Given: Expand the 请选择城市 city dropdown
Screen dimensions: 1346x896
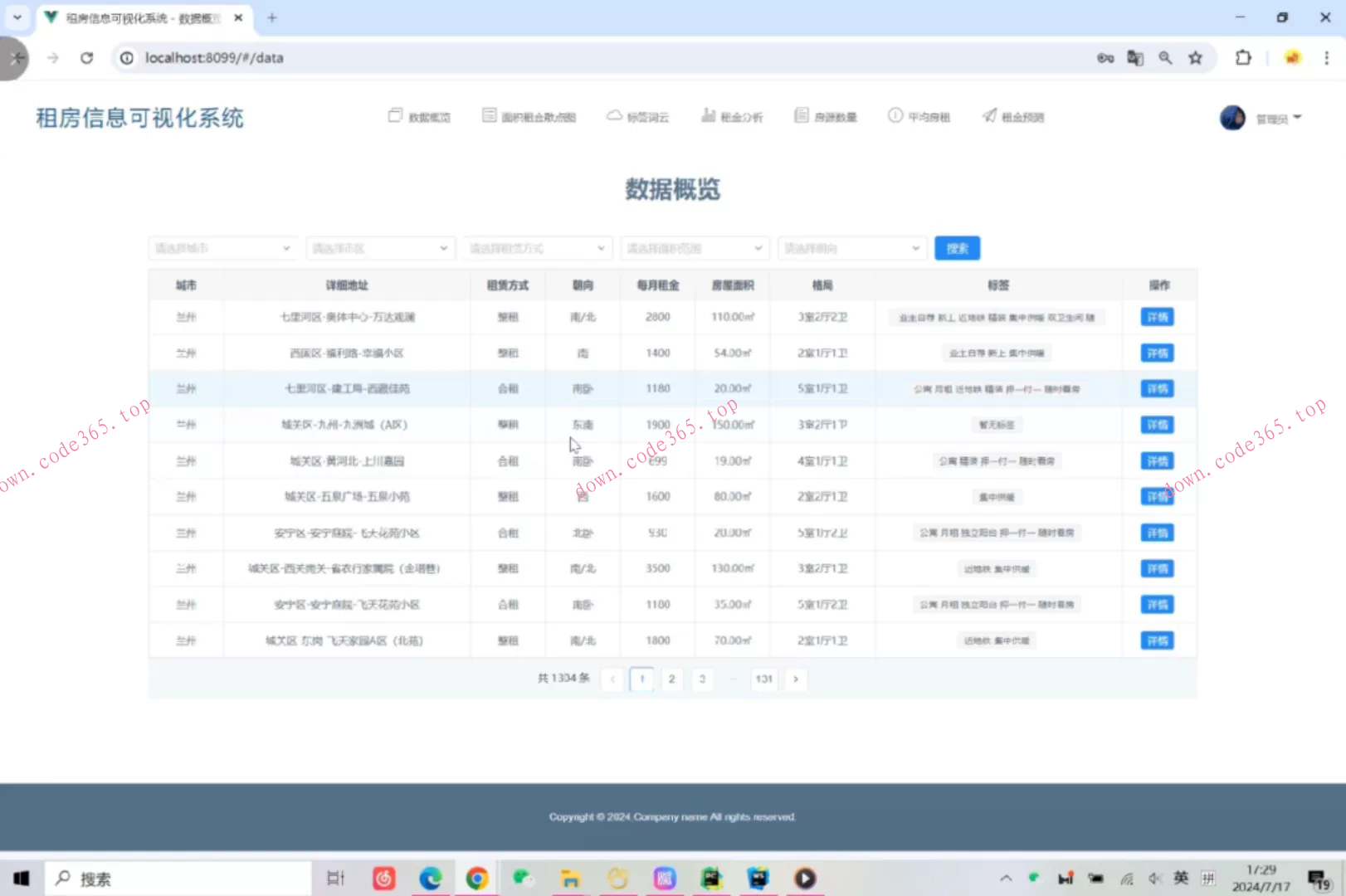Looking at the screenshot, I should point(222,247).
